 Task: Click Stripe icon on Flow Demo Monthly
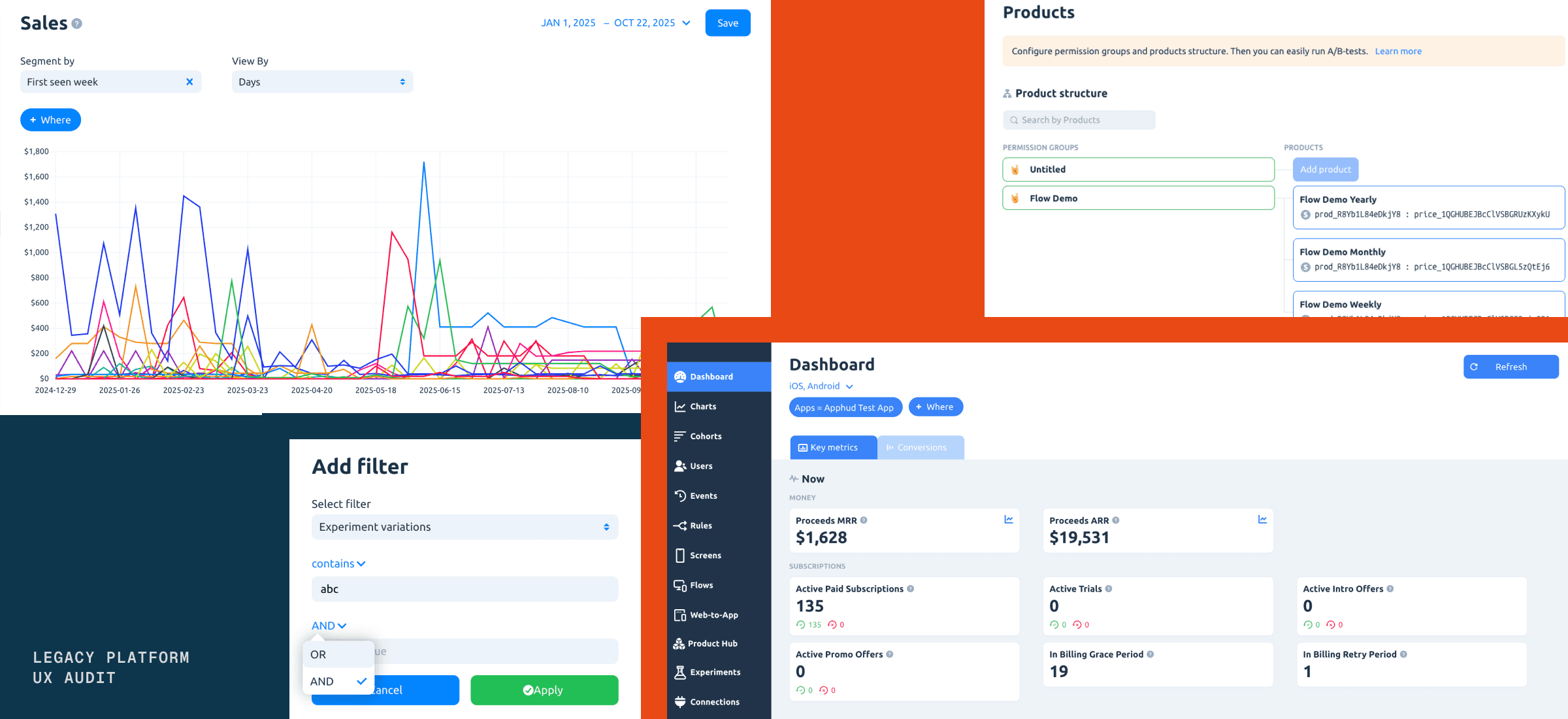(x=1305, y=267)
